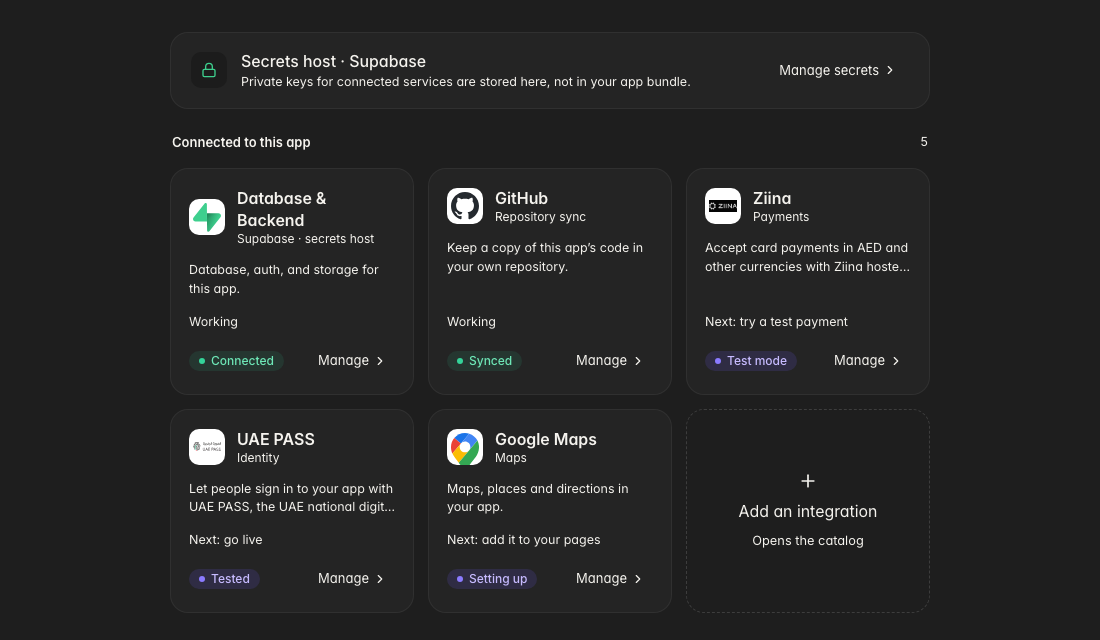The width and height of the screenshot is (1100, 640).
Task: Click 'Supabase · secrets host' subtitle
Action: pos(305,239)
